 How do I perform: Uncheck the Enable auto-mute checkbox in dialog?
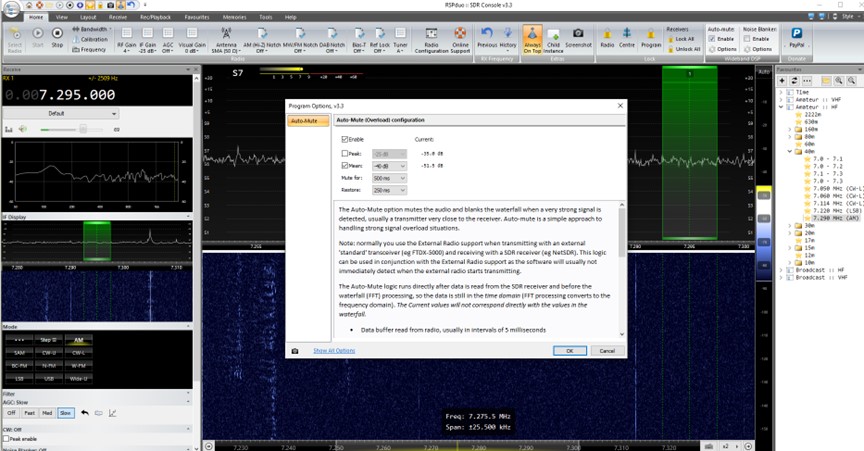click(x=346, y=139)
